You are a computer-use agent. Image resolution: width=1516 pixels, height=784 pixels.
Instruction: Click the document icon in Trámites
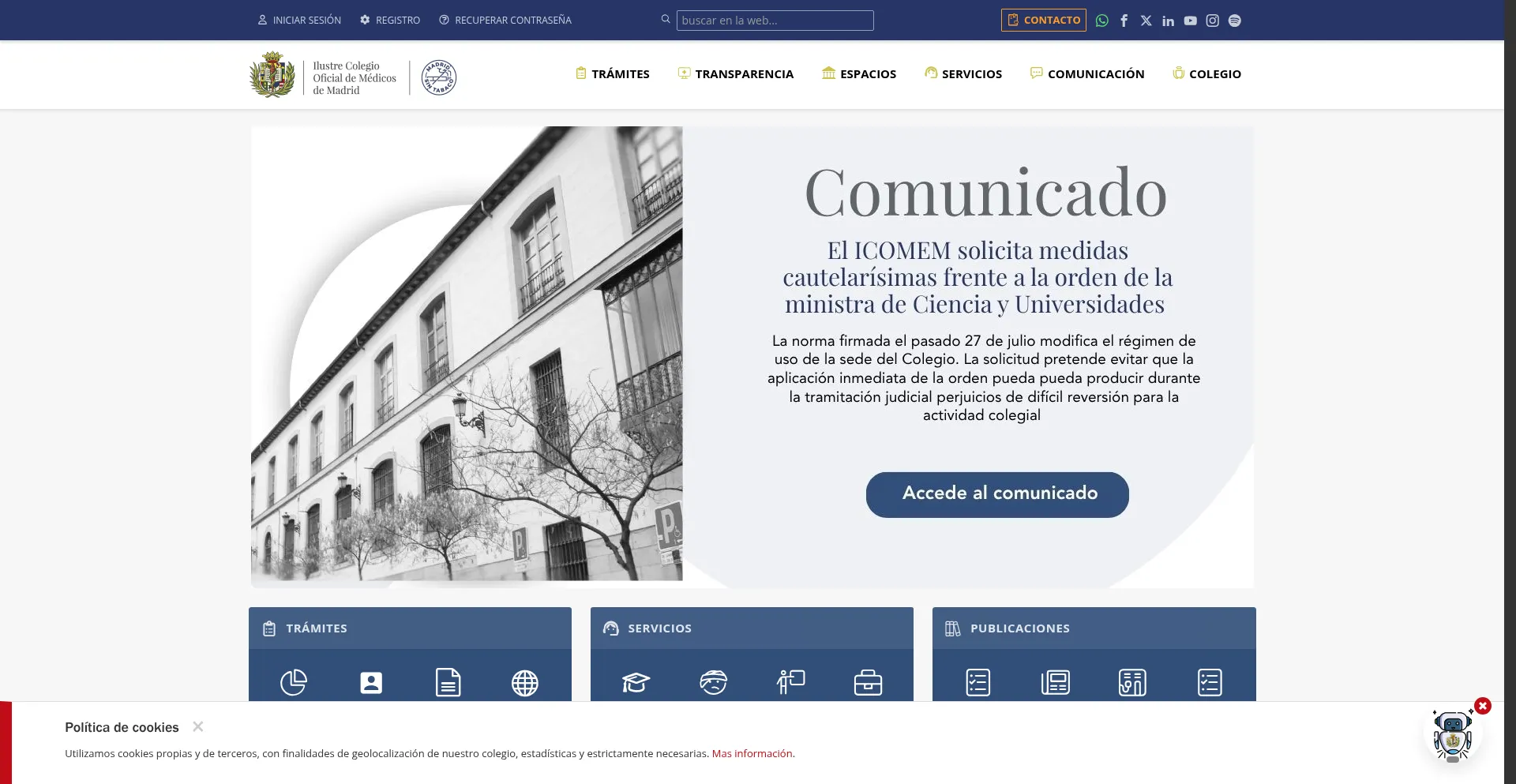coord(448,682)
